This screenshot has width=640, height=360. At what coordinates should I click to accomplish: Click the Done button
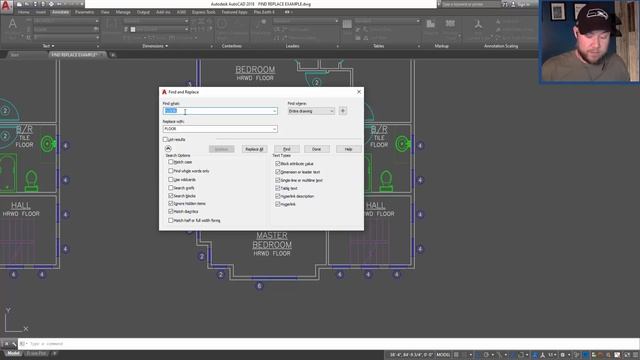(x=316, y=149)
